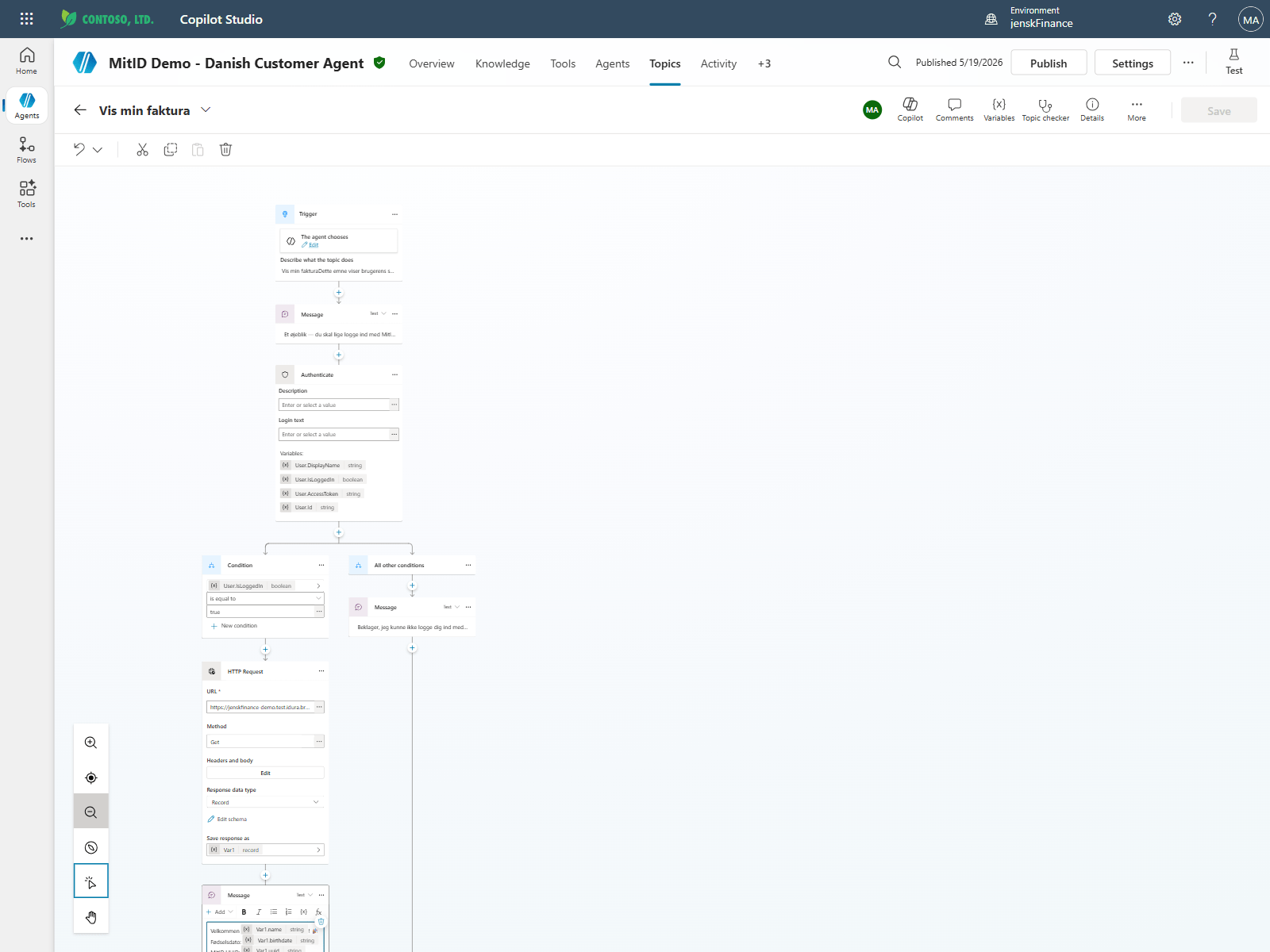
Task: Open Agents in the left sidebar
Action: 26,106
